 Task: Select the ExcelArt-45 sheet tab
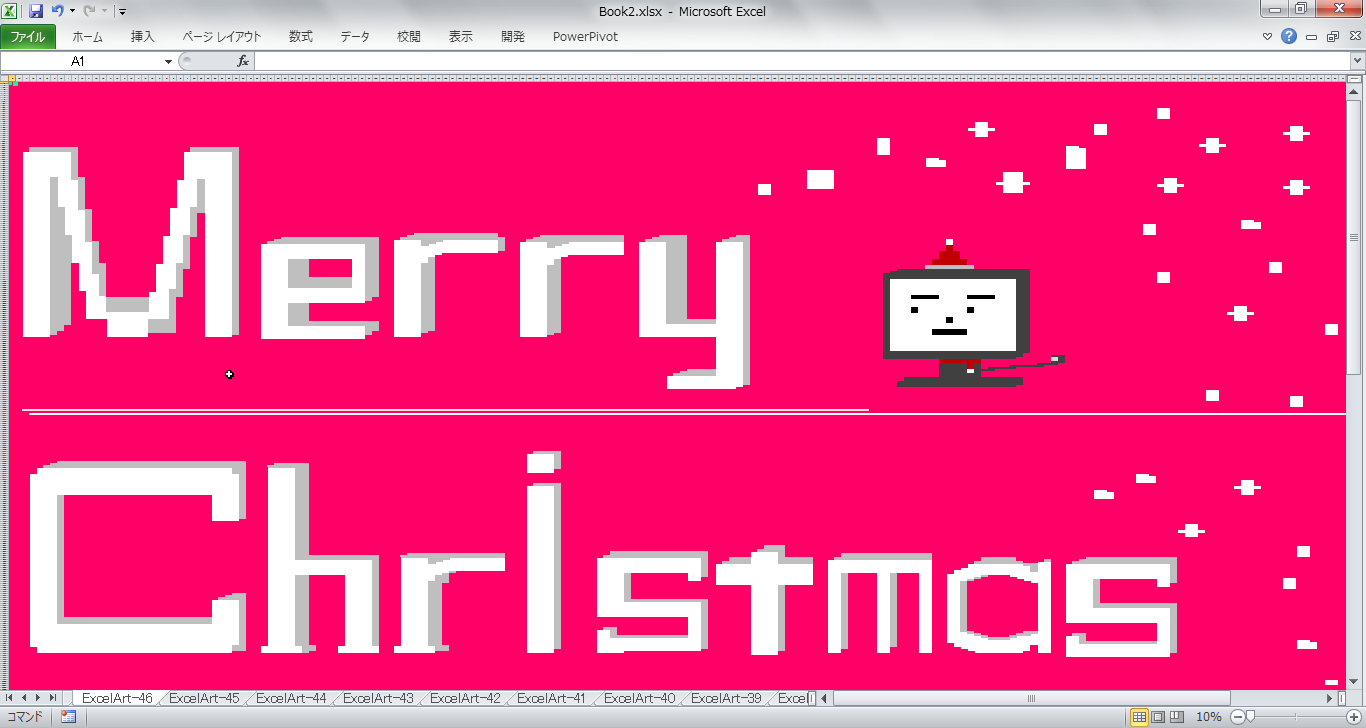point(204,698)
